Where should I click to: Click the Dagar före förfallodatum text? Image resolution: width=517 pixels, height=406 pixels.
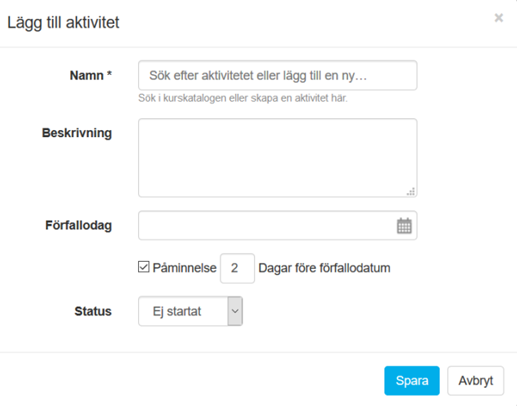(x=324, y=268)
